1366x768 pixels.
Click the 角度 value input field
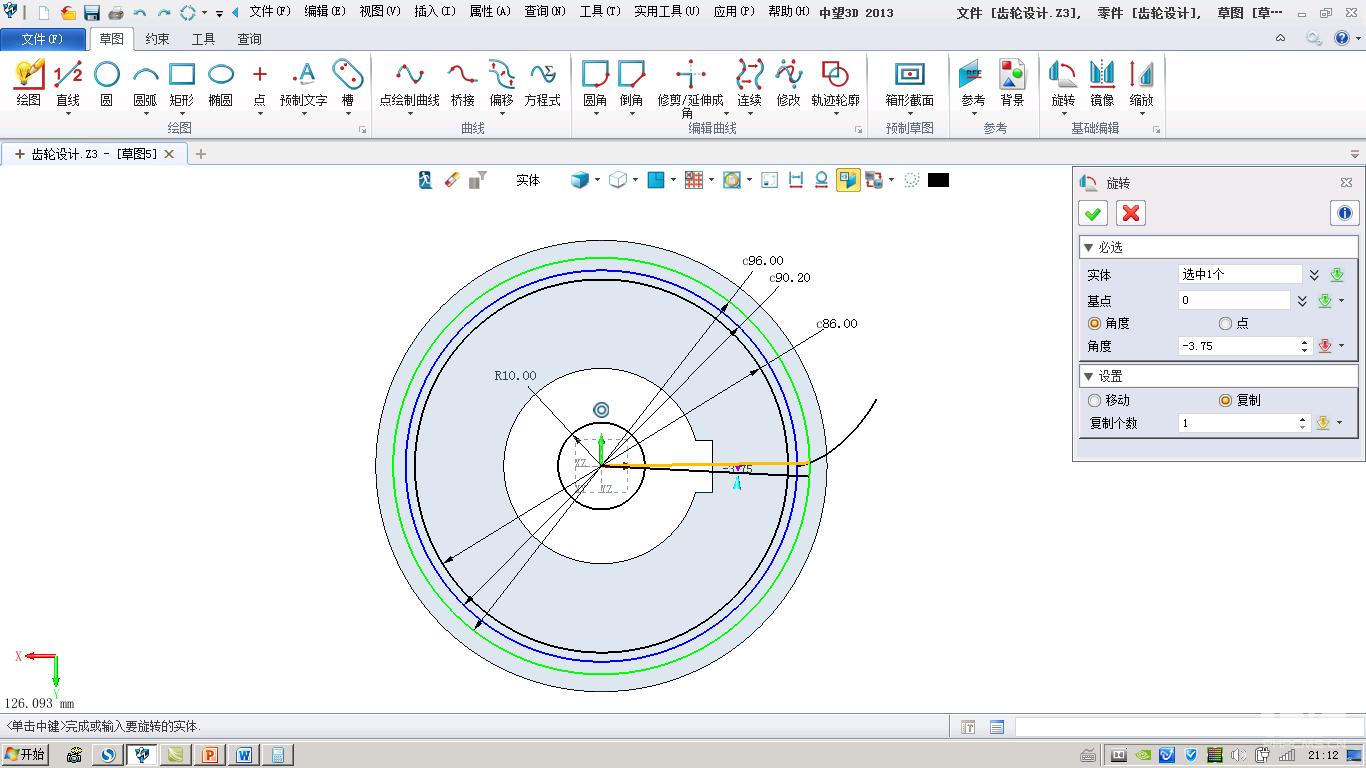coord(1238,346)
